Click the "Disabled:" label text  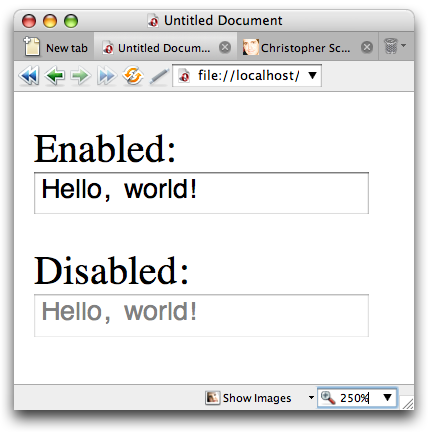[x=112, y=270]
